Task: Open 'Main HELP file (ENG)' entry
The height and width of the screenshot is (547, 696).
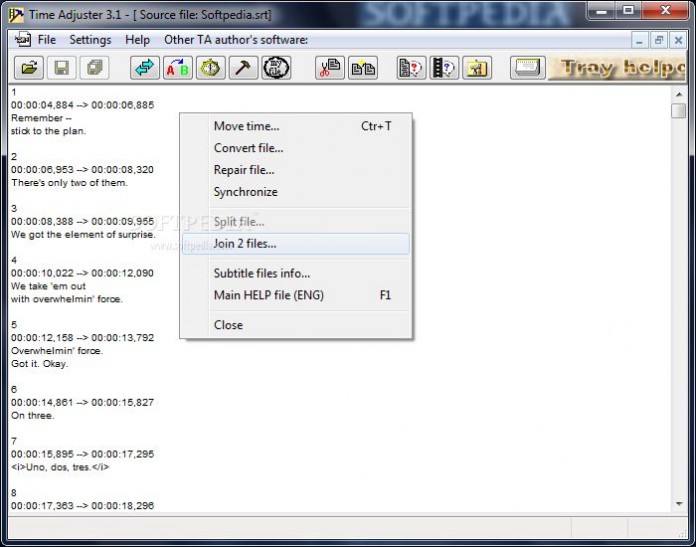Action: click(296, 295)
